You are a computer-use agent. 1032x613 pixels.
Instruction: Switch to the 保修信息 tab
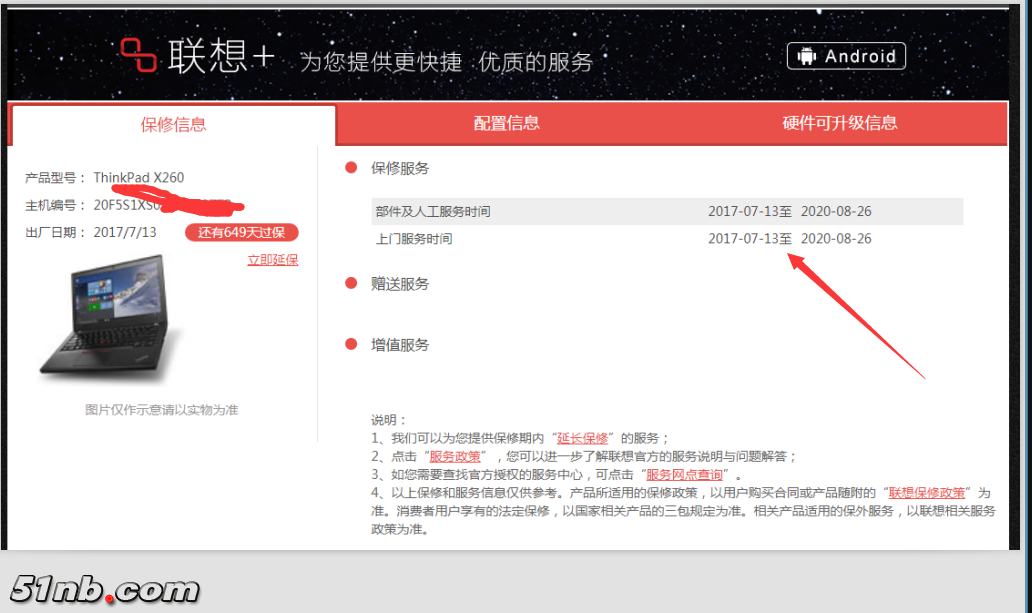(x=173, y=125)
